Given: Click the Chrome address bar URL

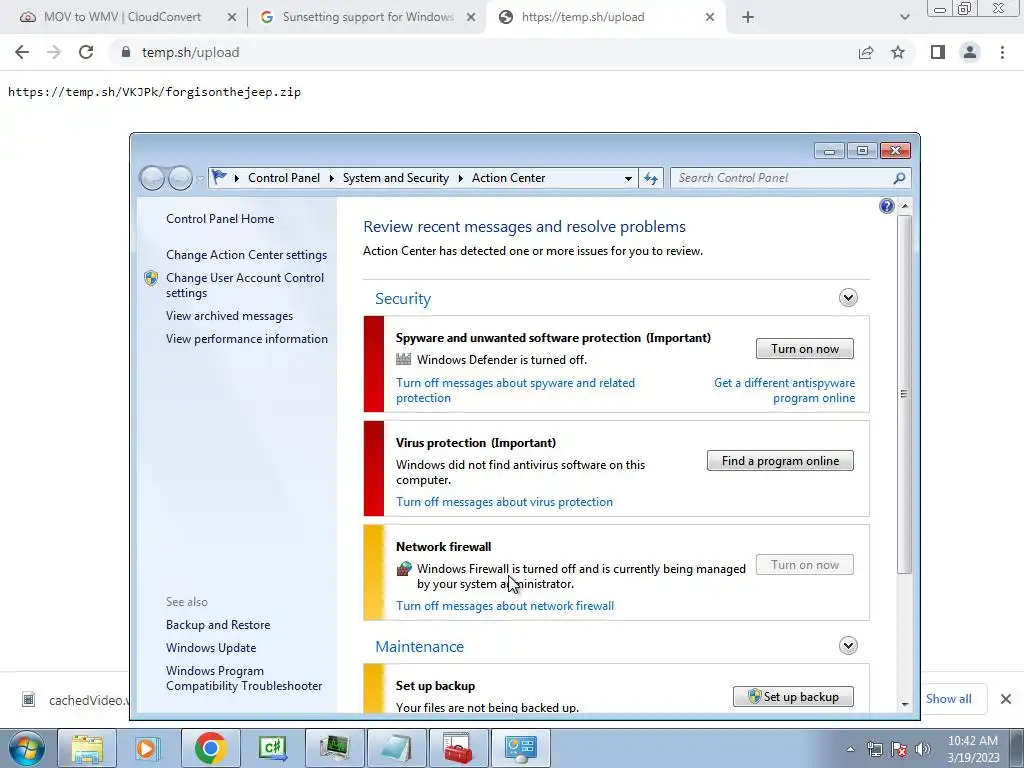Looking at the screenshot, I should tap(190, 52).
